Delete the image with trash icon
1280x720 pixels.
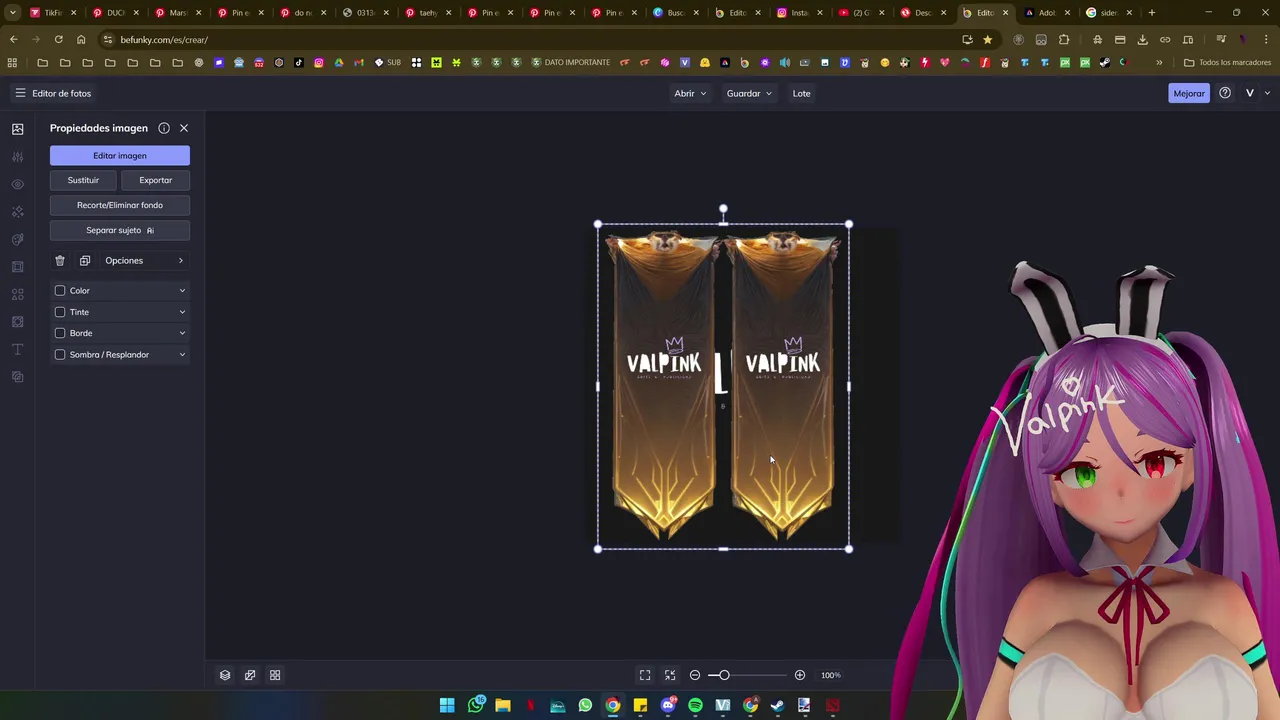pyautogui.click(x=60, y=260)
